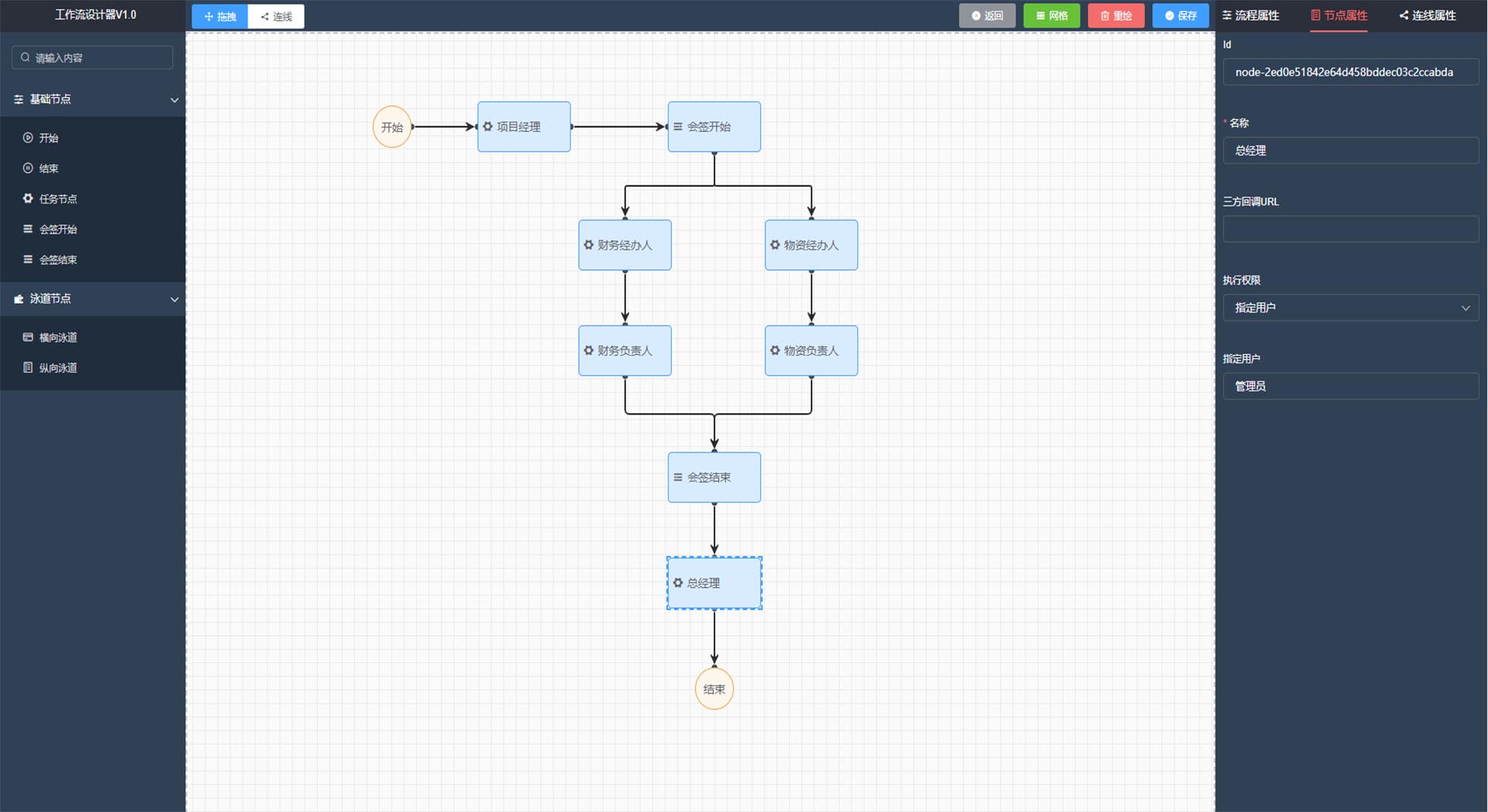
Task: Click the 返回 back button
Action: pyautogui.click(x=987, y=15)
